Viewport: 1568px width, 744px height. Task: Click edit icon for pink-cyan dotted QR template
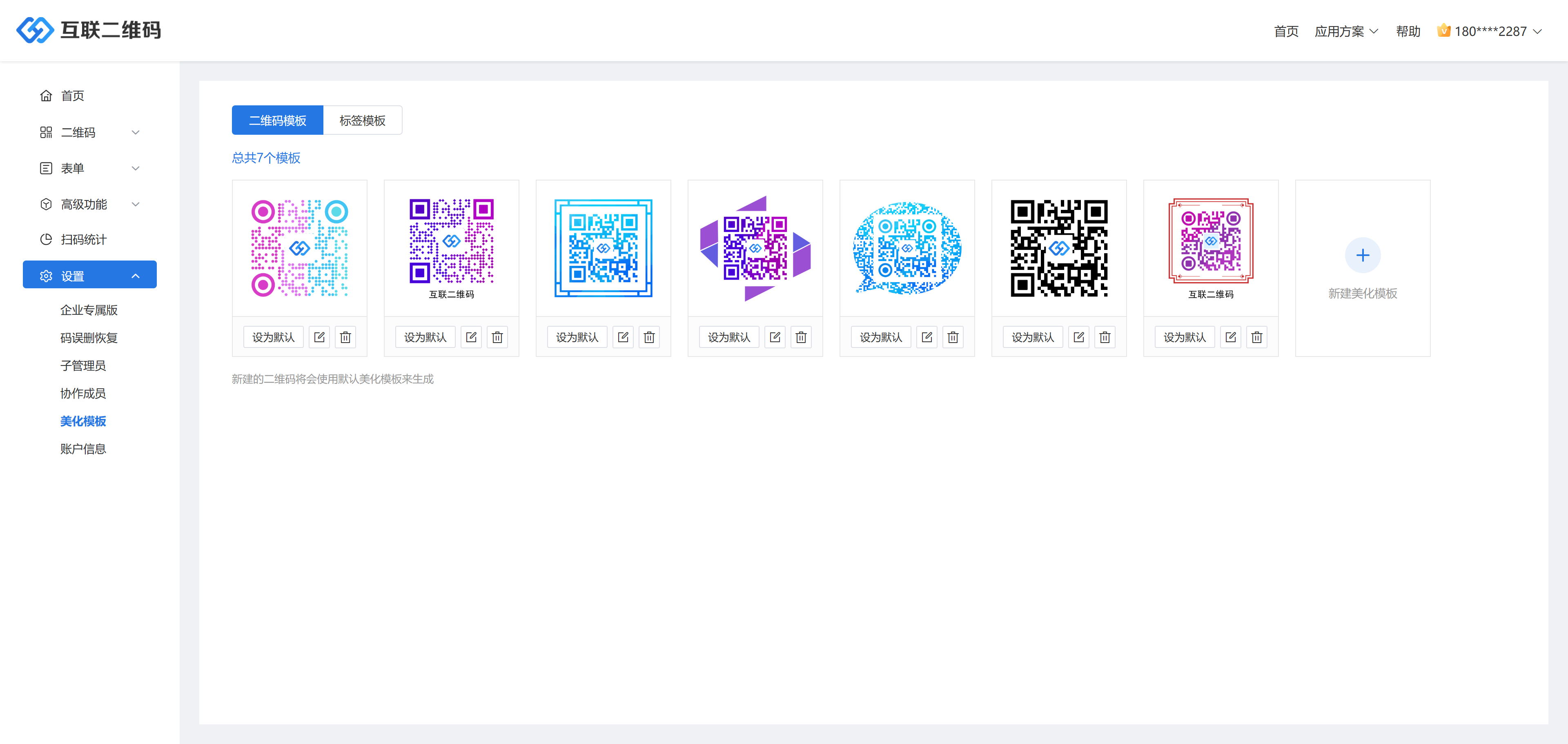coord(319,337)
